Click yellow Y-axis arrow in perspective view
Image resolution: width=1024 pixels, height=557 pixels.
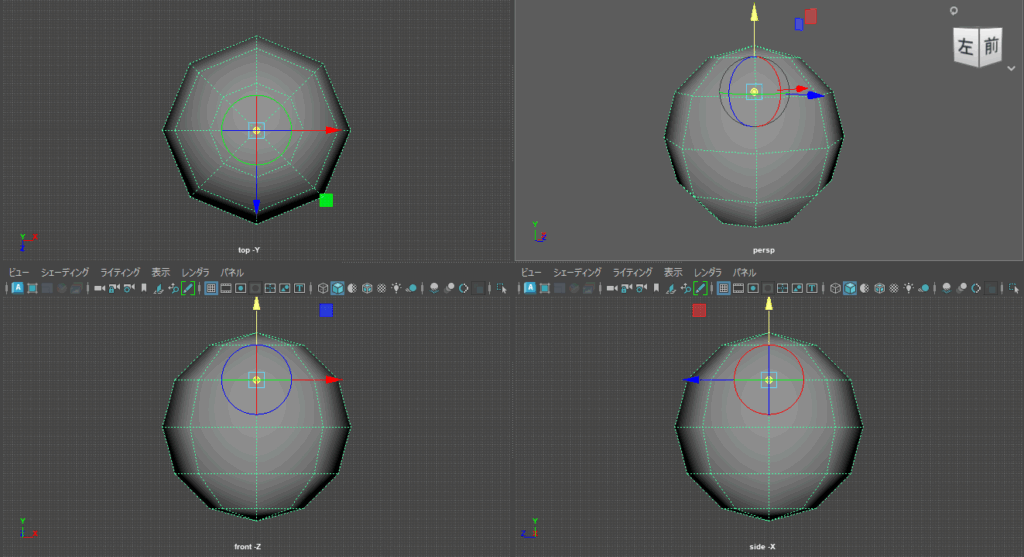pos(754,12)
